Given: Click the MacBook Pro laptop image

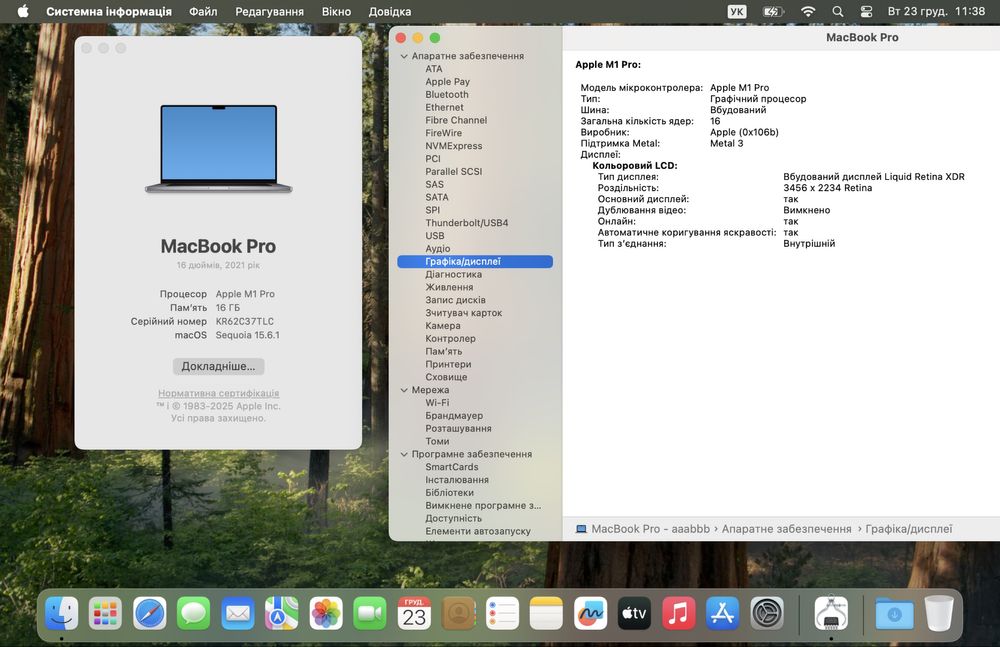Looking at the screenshot, I should (x=219, y=149).
